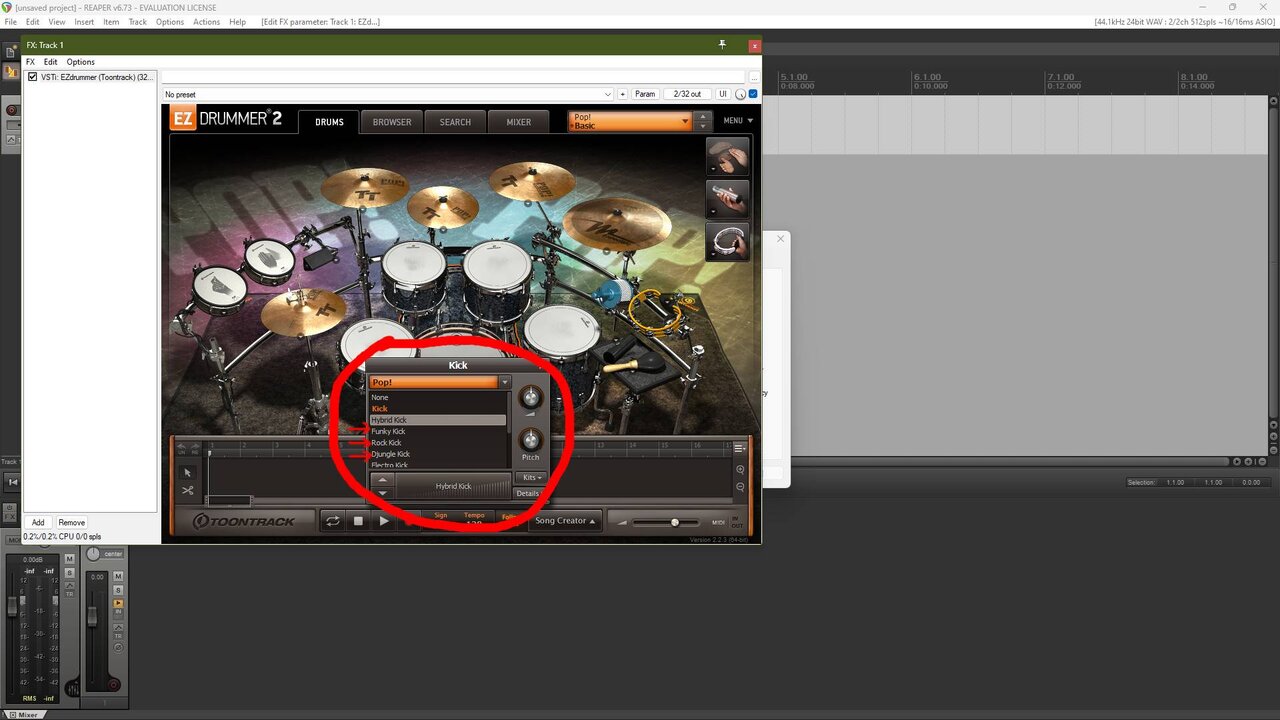
Task: Open the Kits dropdown button
Action: click(531, 477)
